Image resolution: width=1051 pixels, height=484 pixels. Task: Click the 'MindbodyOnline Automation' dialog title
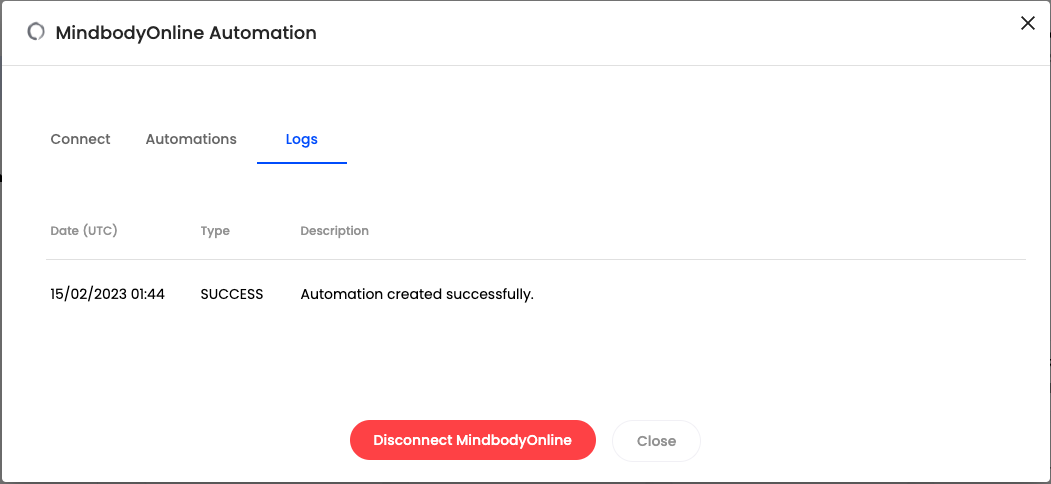[186, 33]
